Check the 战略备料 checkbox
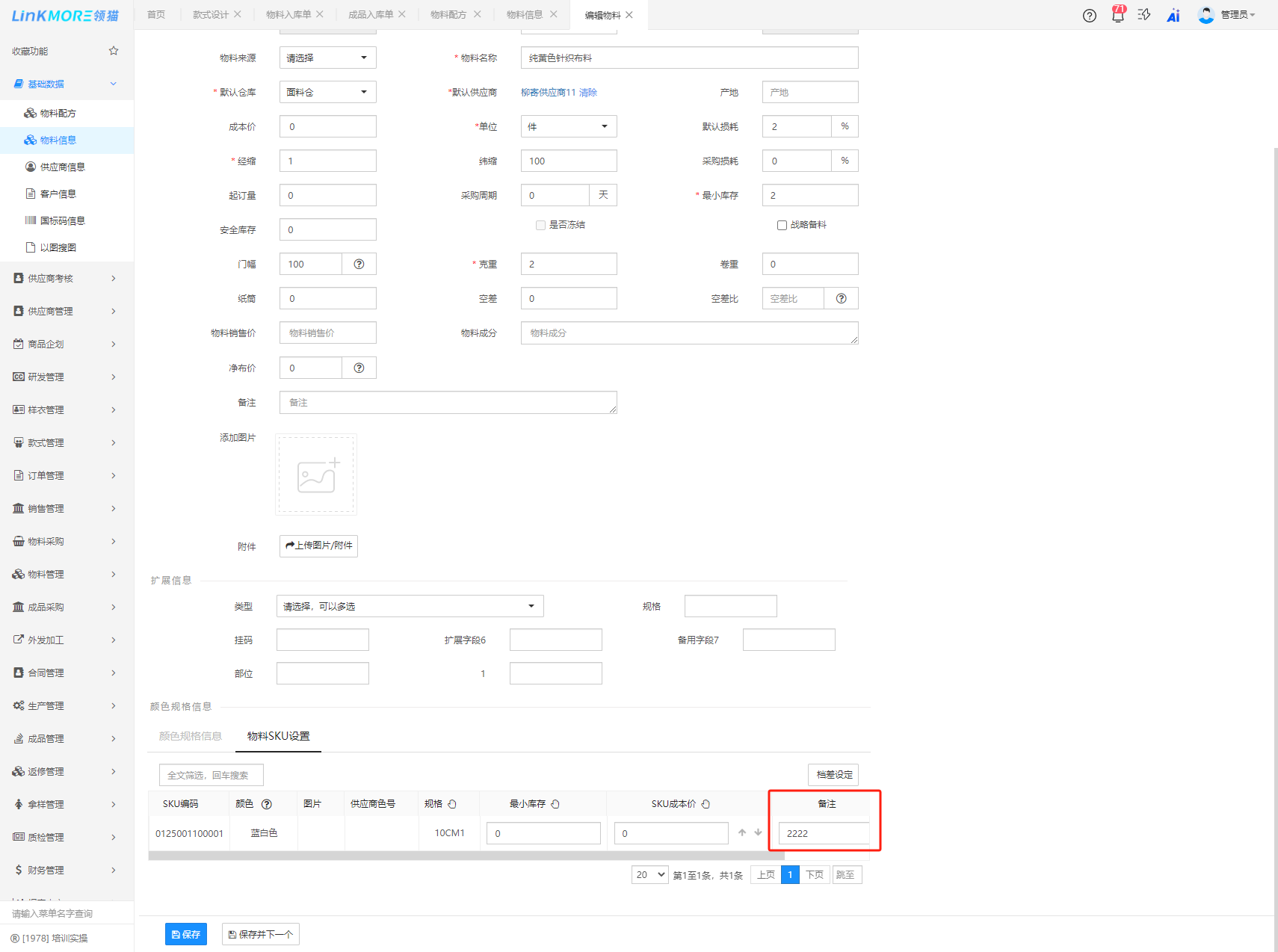The image size is (1278, 952). pyautogui.click(x=782, y=225)
